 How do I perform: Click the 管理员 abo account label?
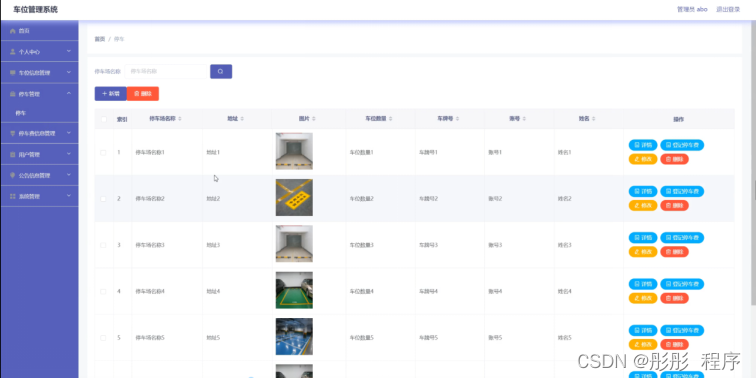(692, 9)
